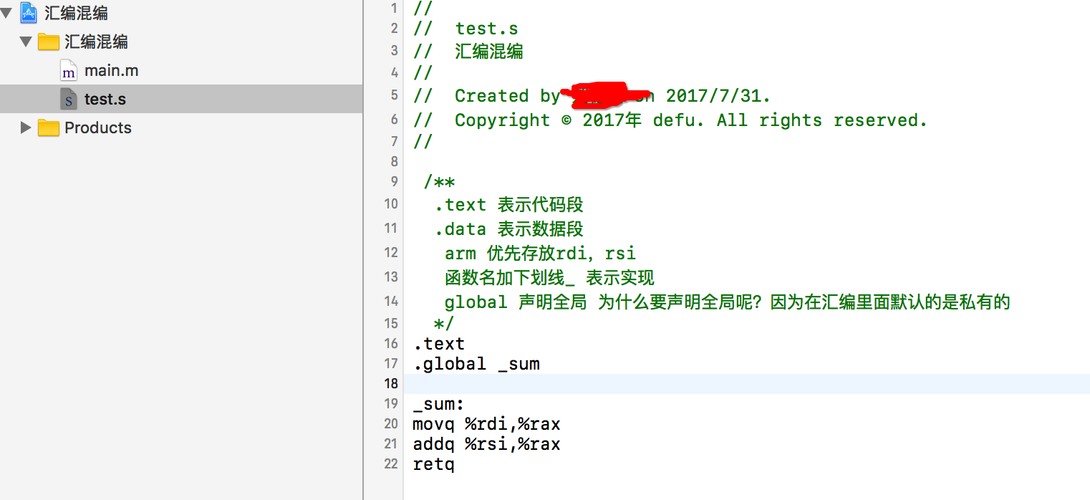This screenshot has height=500, width=1090.
Task: Select test.s in the navigator
Action: point(105,99)
